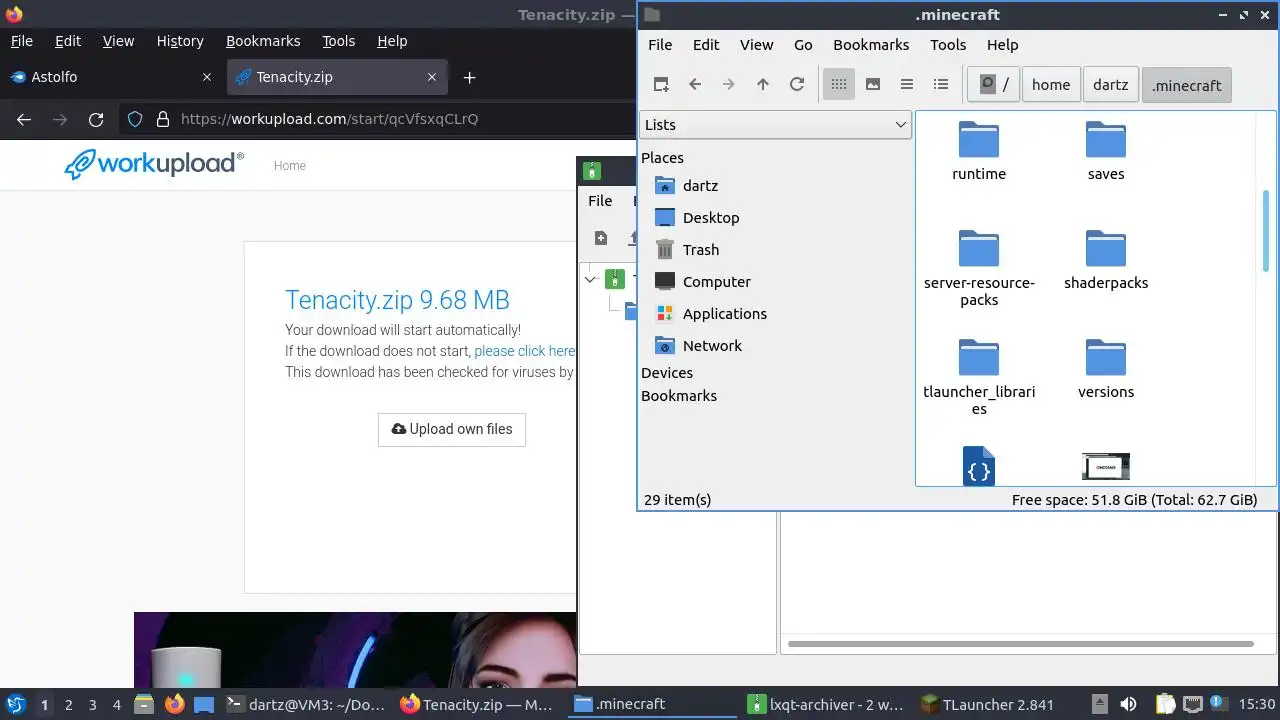
Task: Select the saves folder
Action: (1106, 152)
